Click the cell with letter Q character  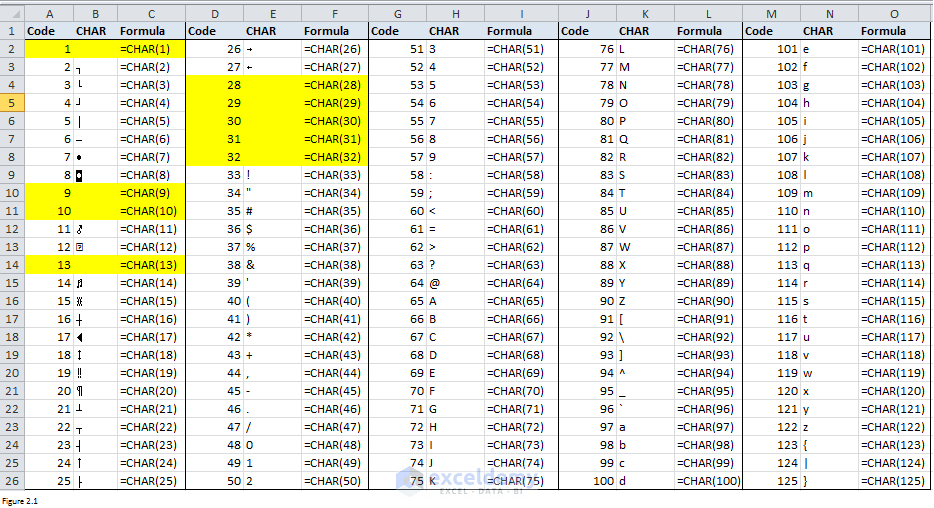tap(645, 139)
